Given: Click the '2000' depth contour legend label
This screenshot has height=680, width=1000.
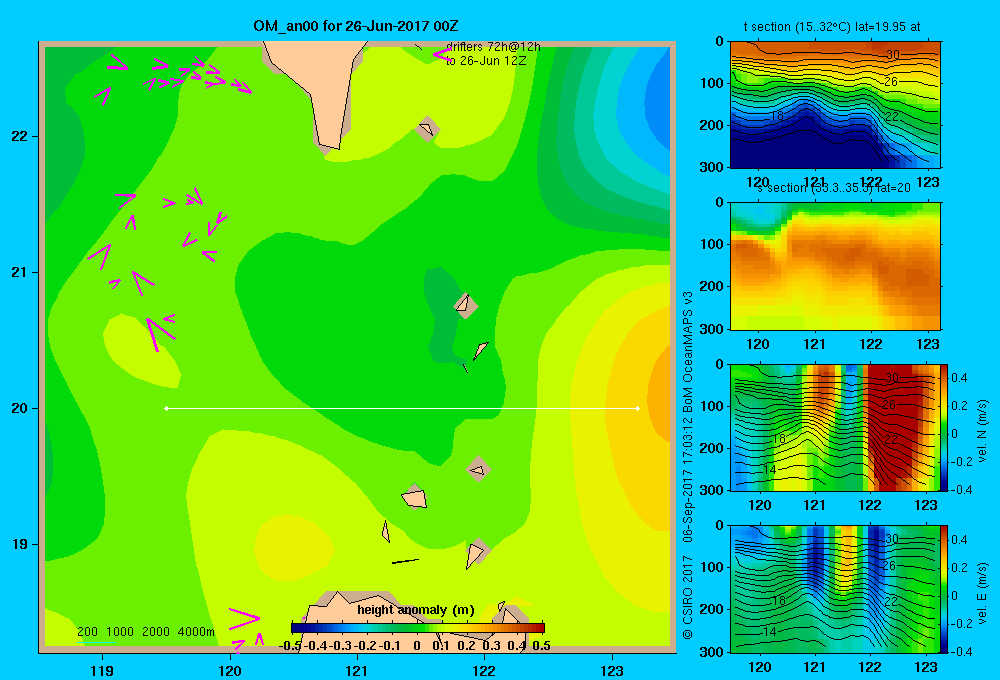Looking at the screenshot, I should click(156, 632).
